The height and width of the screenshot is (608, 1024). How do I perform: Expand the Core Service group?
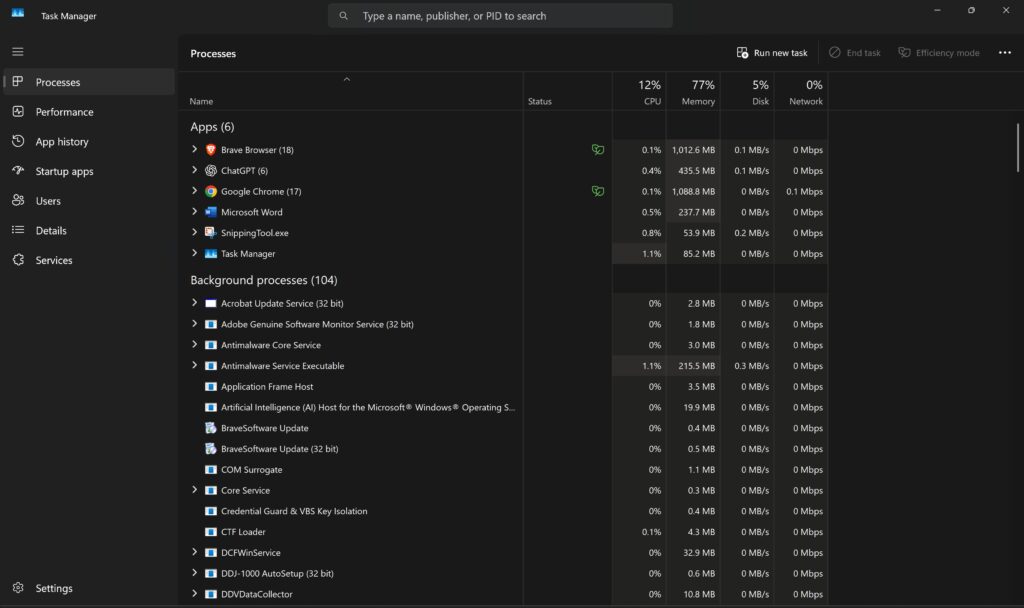pos(194,490)
